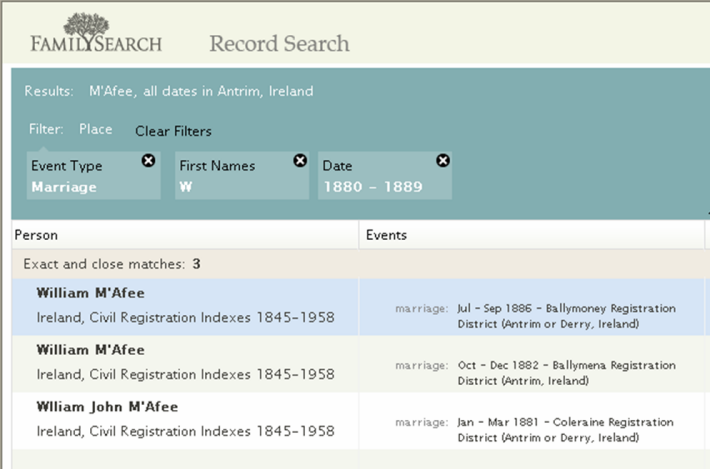Viewport: 710px width, 469px height.
Task: Open first William M'Afee result
Action: 91,293
